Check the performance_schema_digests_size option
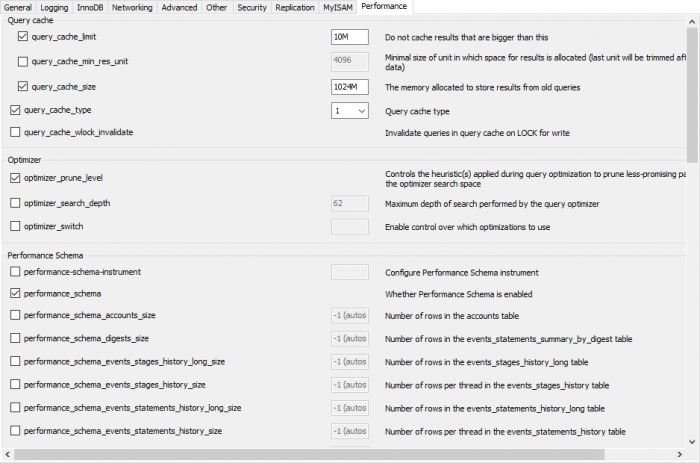 click(15, 338)
